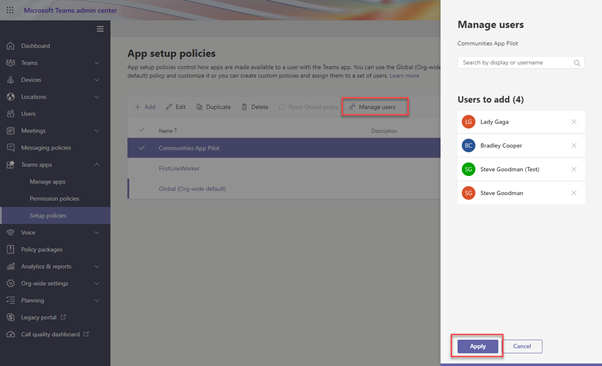
Task: Click the Devices bell icon
Action: [x=10, y=79]
